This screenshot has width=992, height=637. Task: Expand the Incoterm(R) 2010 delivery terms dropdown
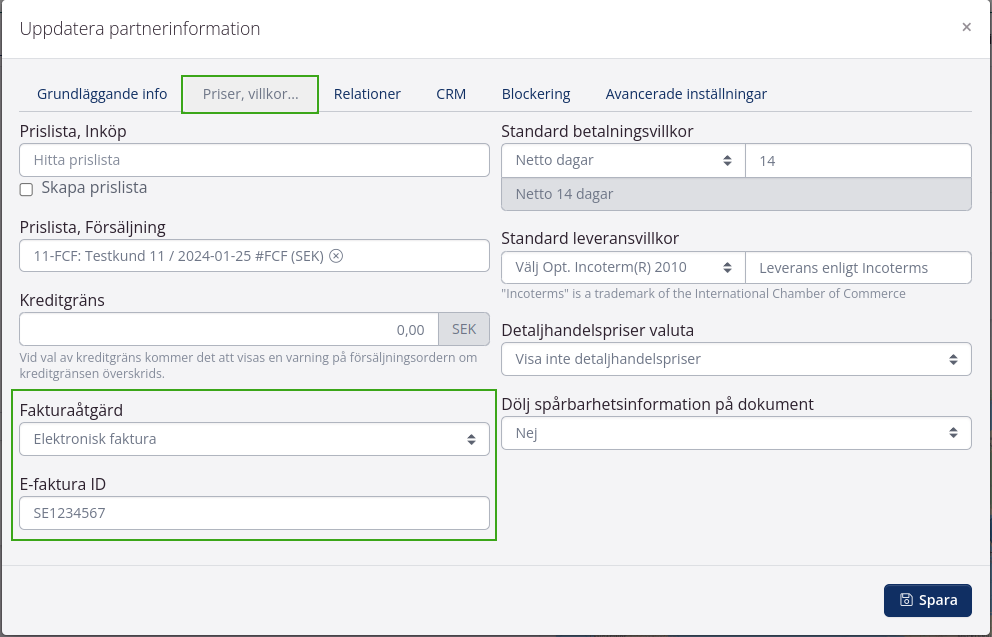pos(623,268)
